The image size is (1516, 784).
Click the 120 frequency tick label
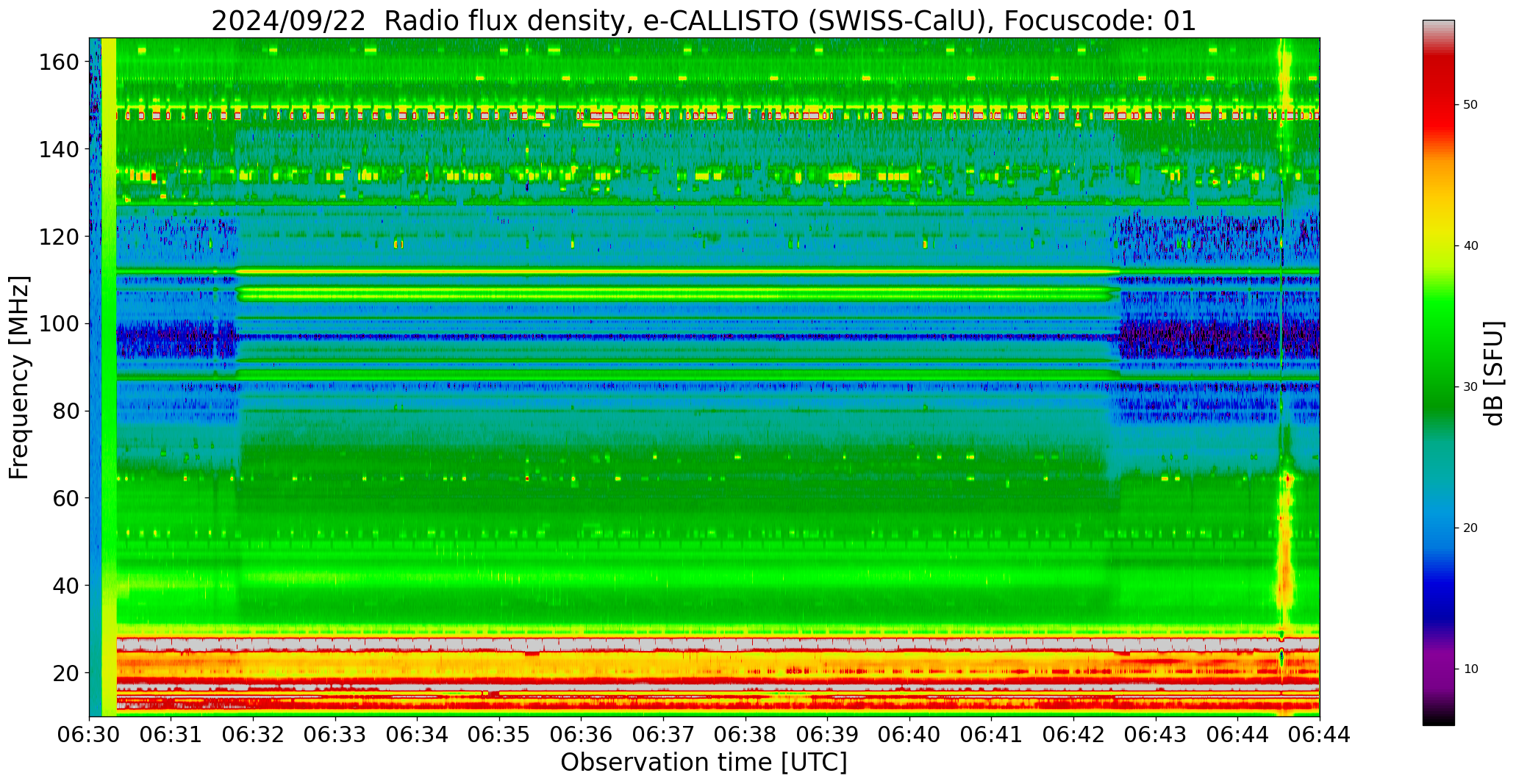click(x=59, y=237)
